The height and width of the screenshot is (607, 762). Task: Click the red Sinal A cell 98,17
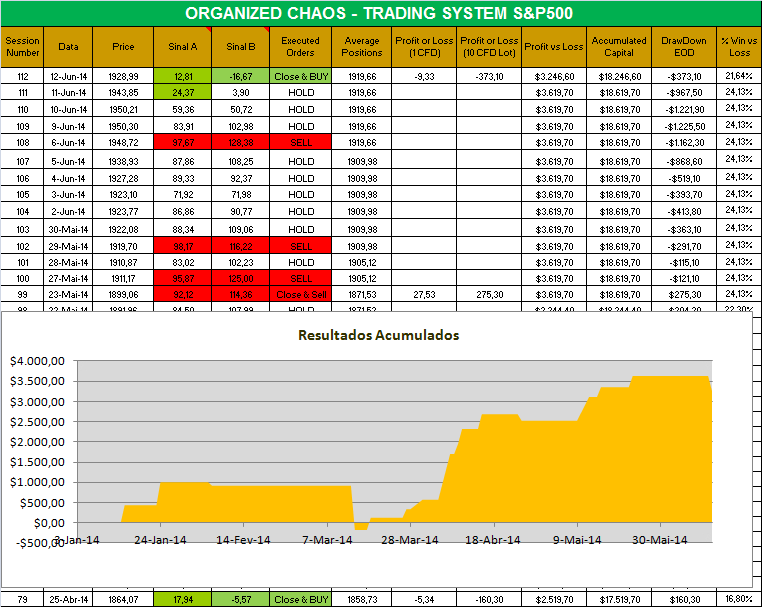click(183, 246)
